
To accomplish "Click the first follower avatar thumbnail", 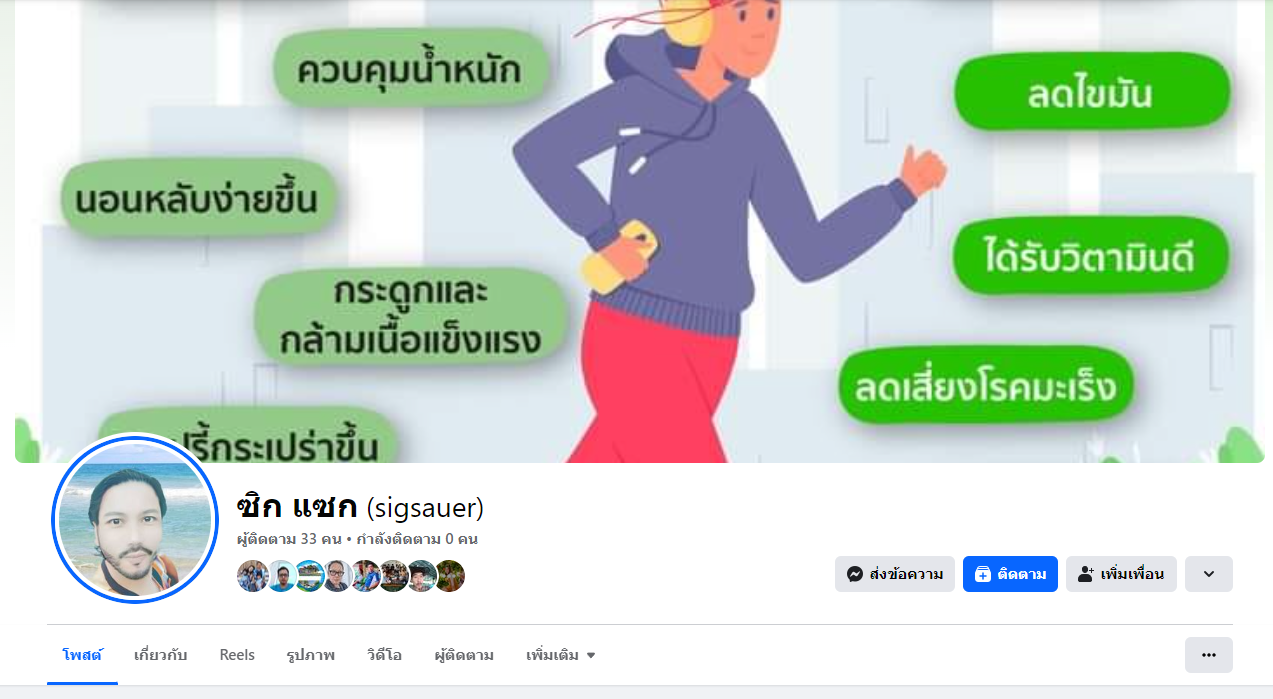I will click(x=252, y=576).
